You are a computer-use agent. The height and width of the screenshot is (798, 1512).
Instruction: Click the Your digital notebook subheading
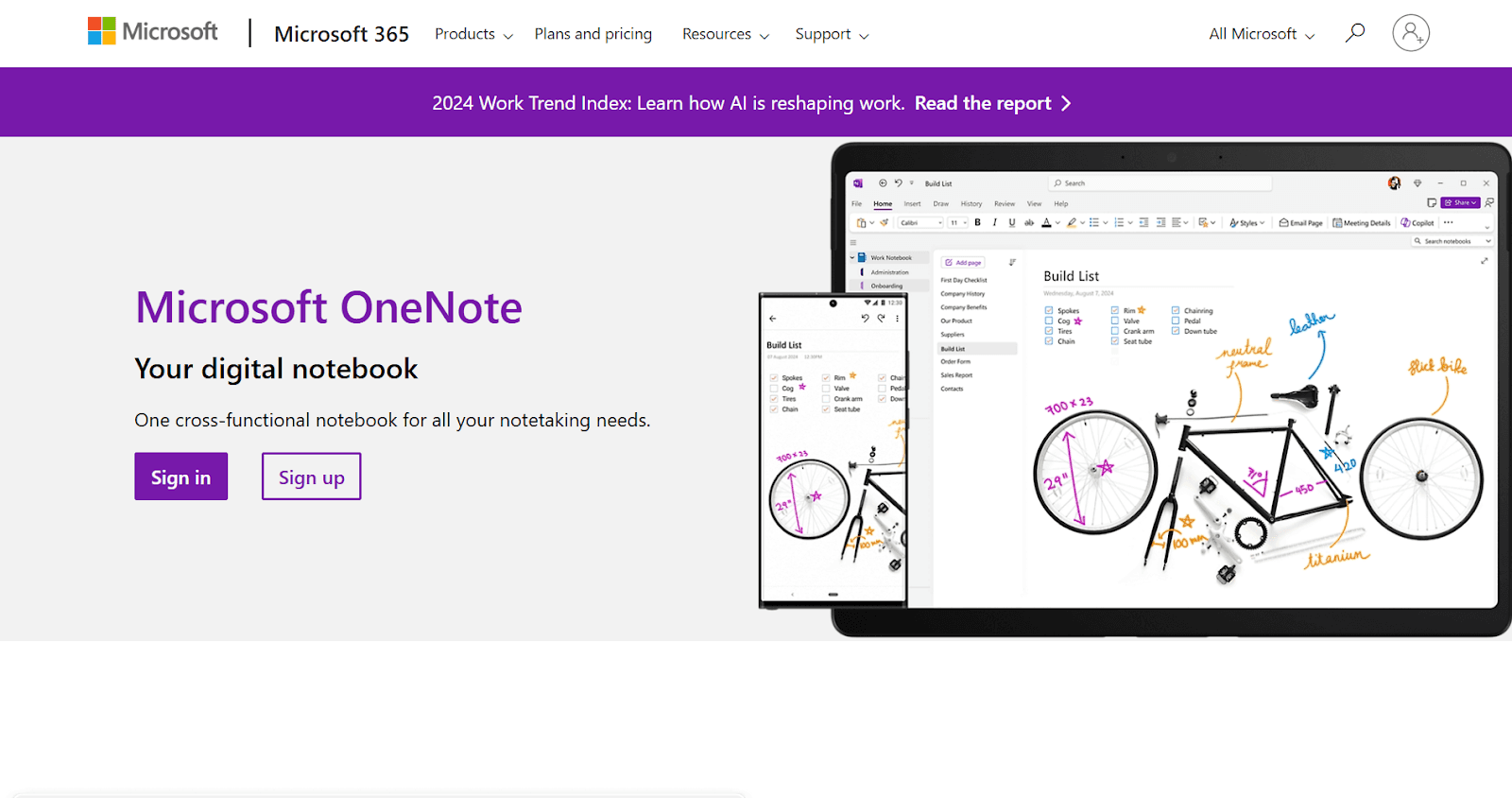[276, 369]
